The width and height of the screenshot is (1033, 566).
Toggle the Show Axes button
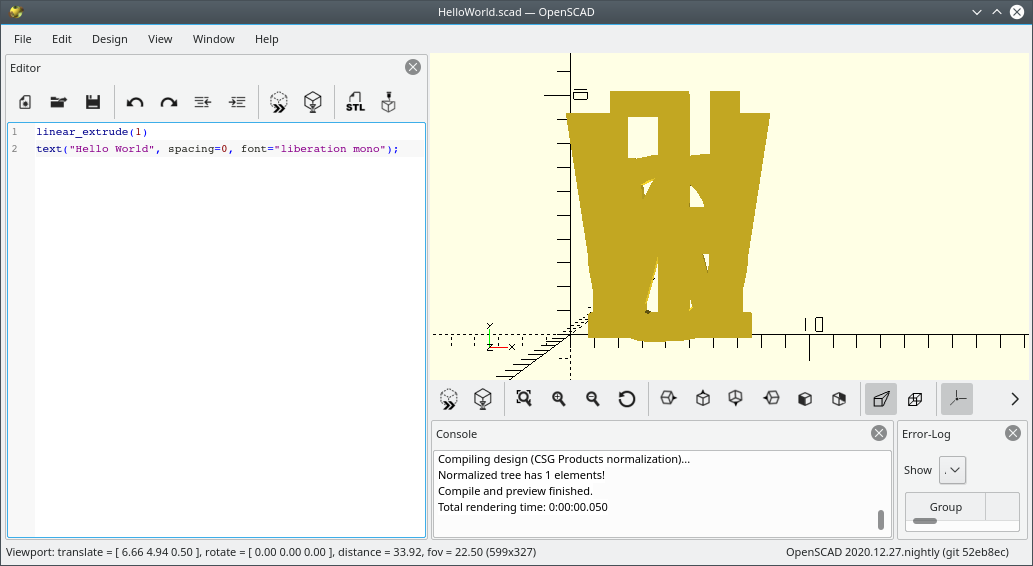957,399
